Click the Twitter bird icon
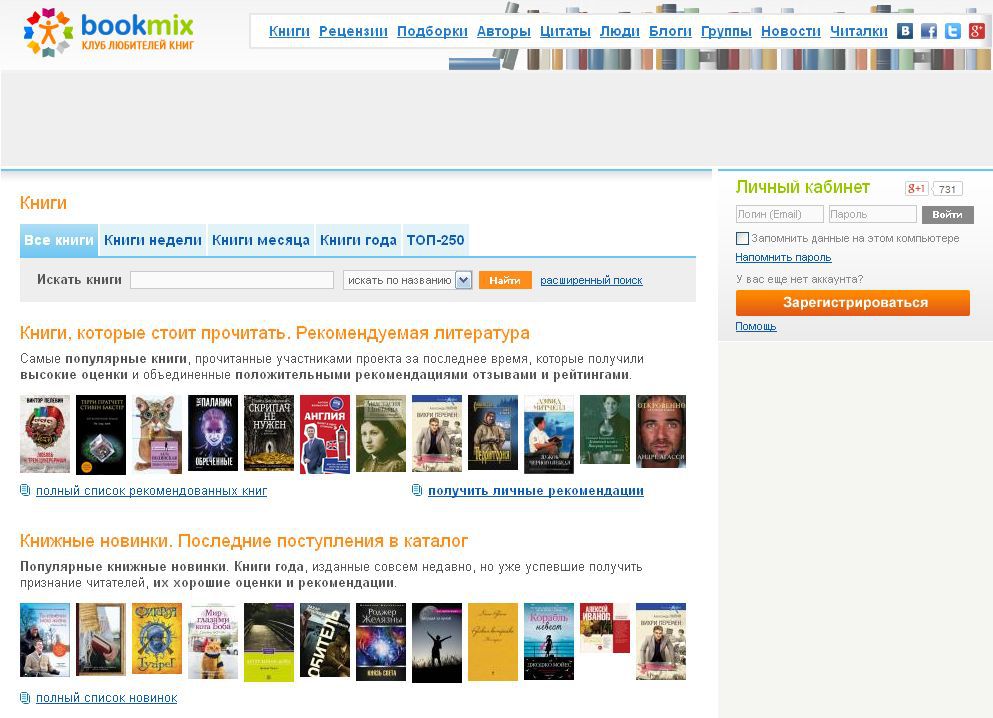Image resolution: width=993 pixels, height=718 pixels. point(953,31)
